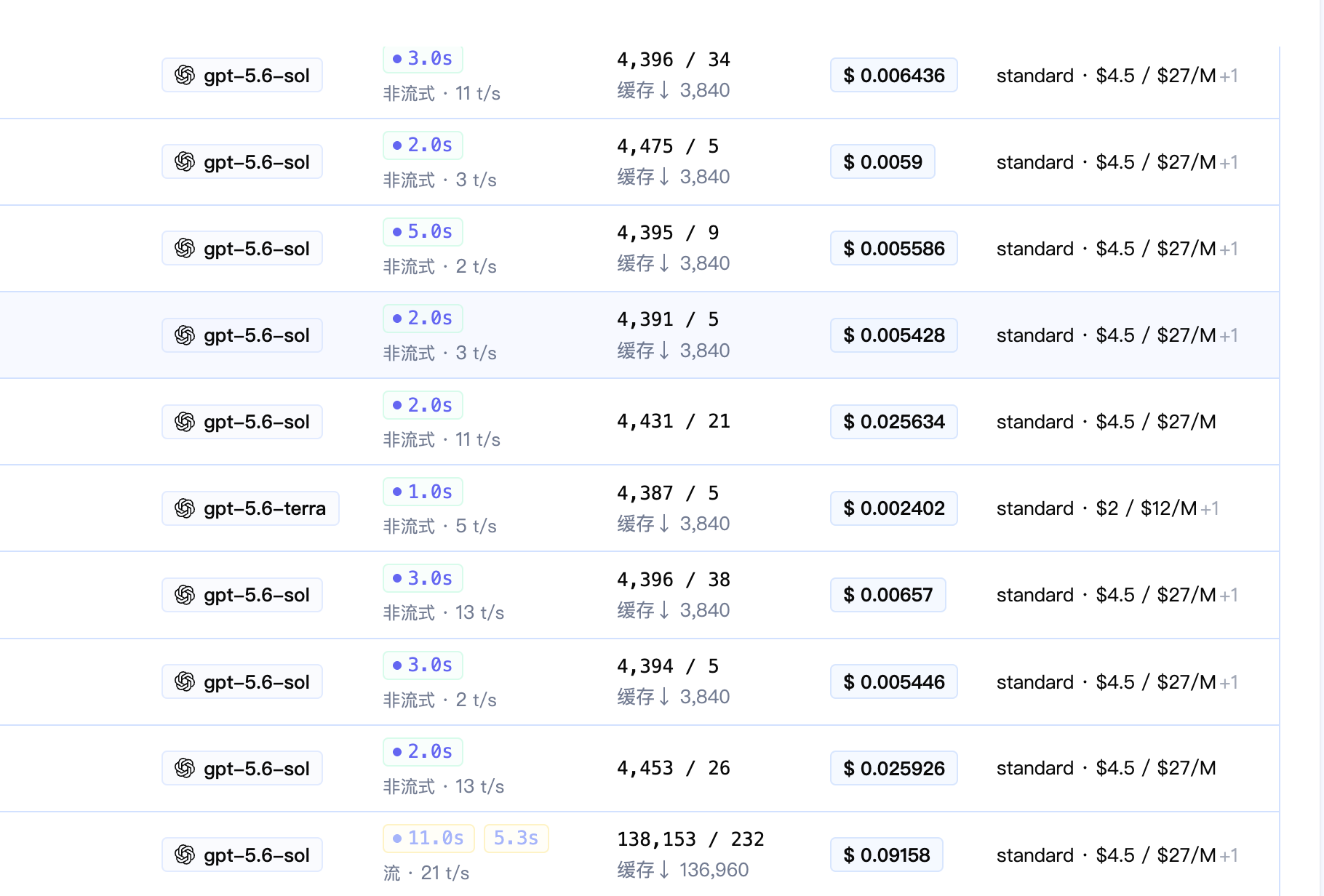This screenshot has width=1324, height=896.
Task: Click the +1 badge in the $0.006436 row
Action: (1229, 76)
